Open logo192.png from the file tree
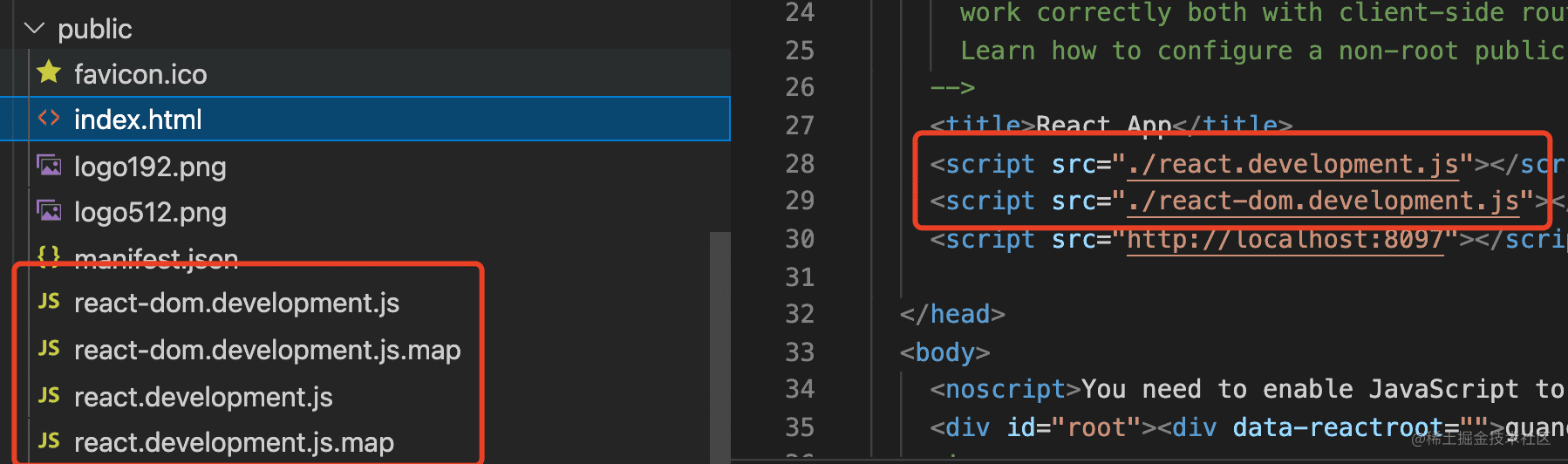1568x464 pixels. click(x=150, y=167)
